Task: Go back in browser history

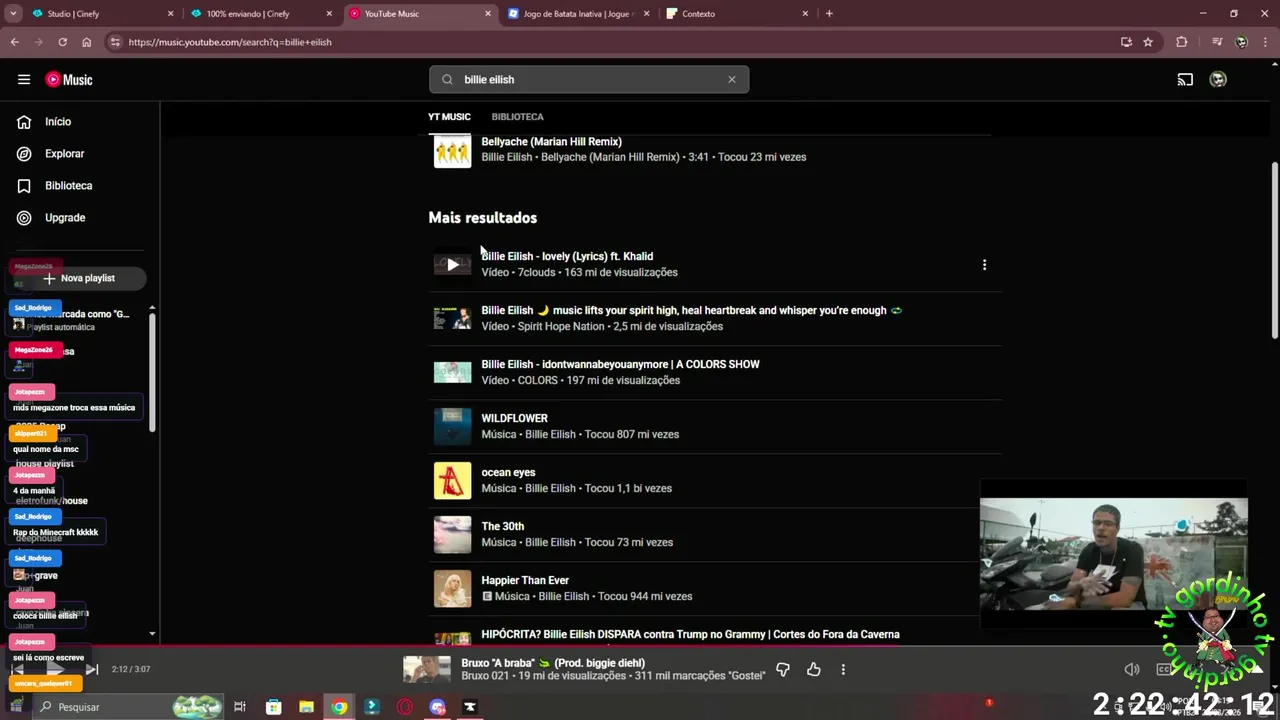Action: [14, 42]
